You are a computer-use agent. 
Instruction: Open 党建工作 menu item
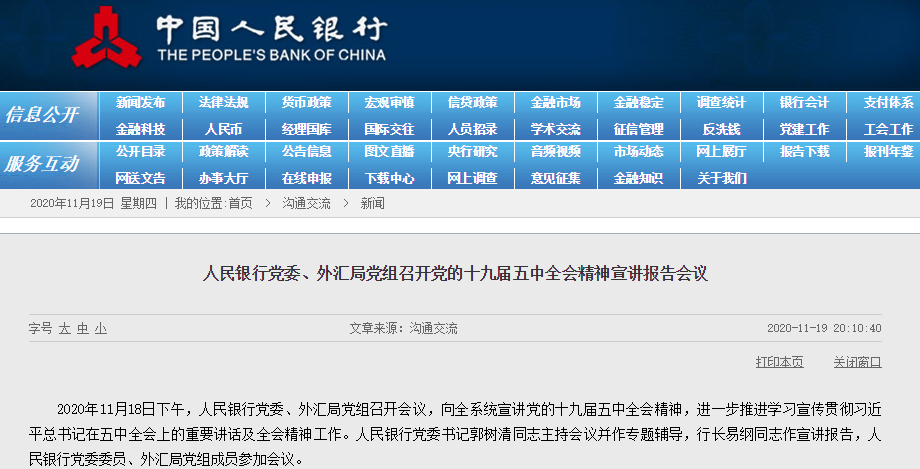(x=804, y=129)
